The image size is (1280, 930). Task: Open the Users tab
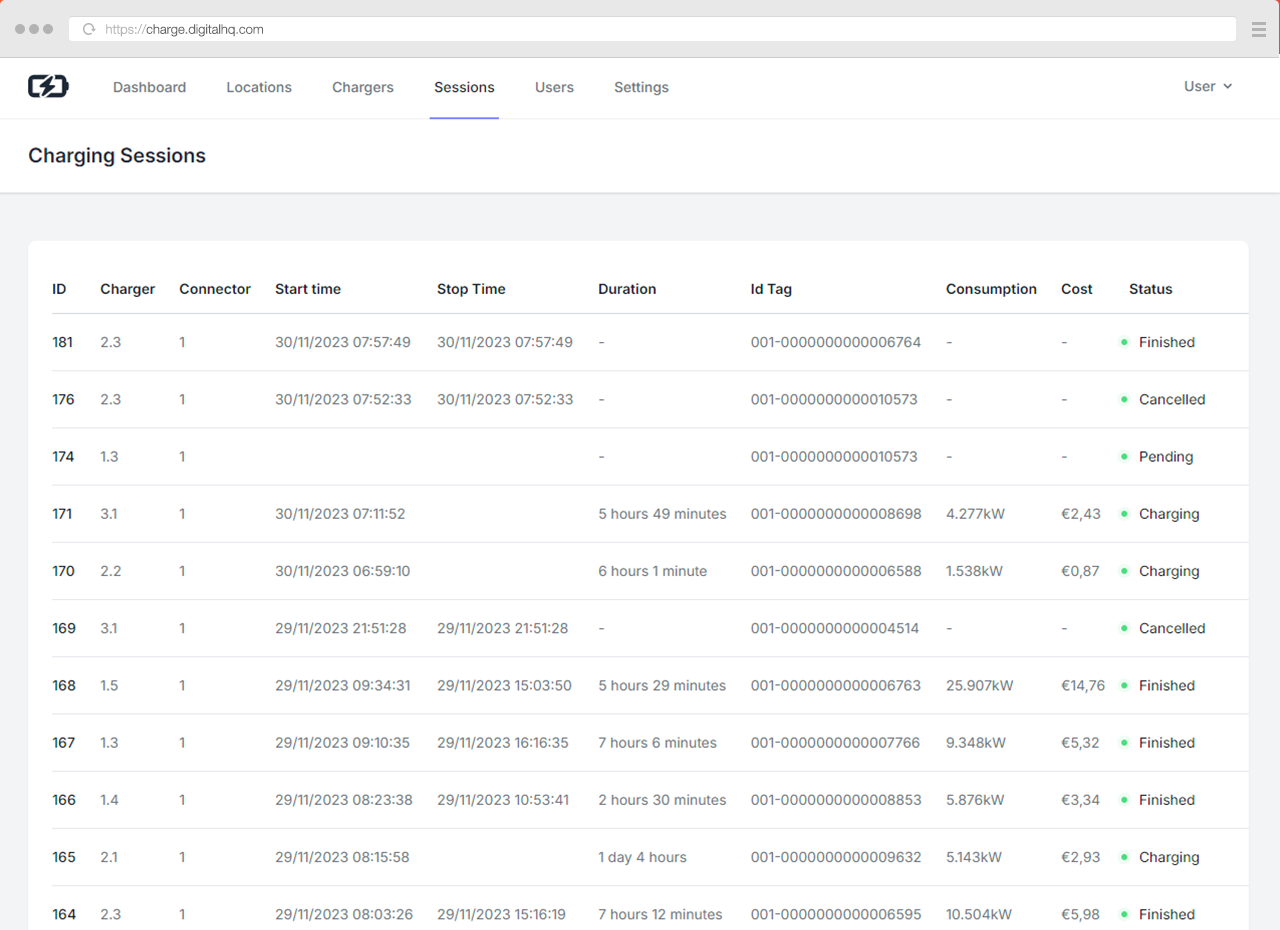[x=554, y=88]
